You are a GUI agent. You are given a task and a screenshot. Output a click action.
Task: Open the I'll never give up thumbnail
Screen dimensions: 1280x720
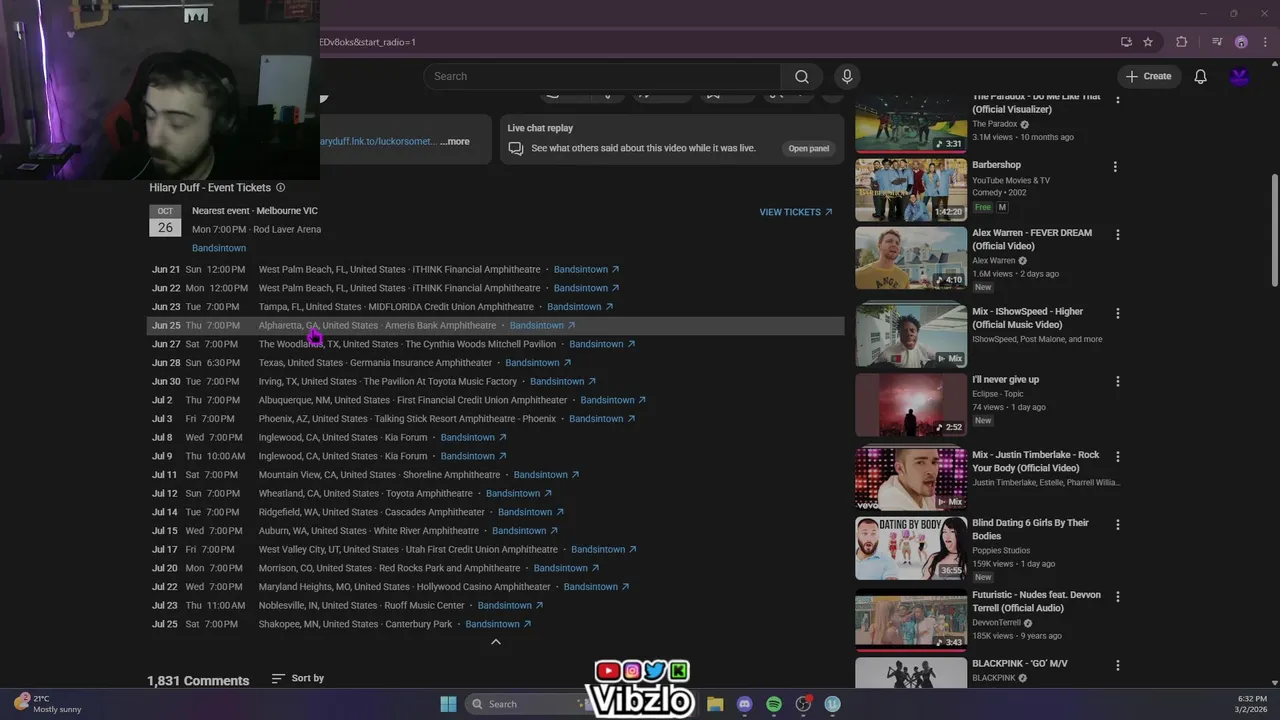[911, 405]
